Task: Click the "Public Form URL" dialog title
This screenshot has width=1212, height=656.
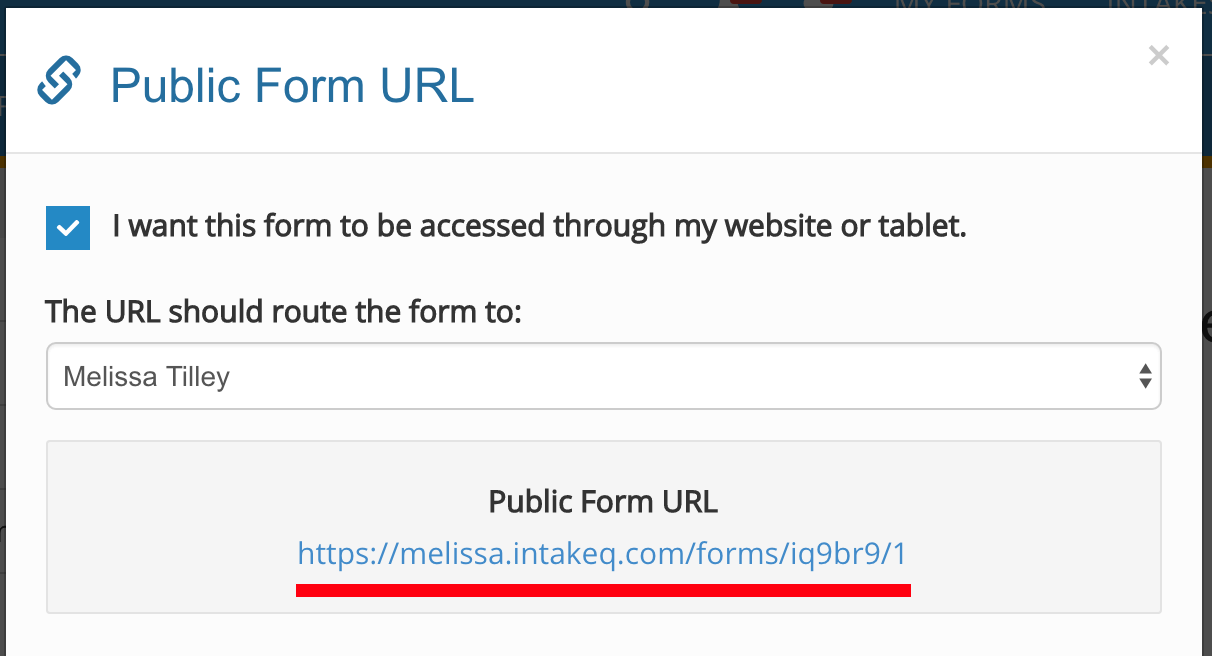Action: pyautogui.click(x=292, y=86)
